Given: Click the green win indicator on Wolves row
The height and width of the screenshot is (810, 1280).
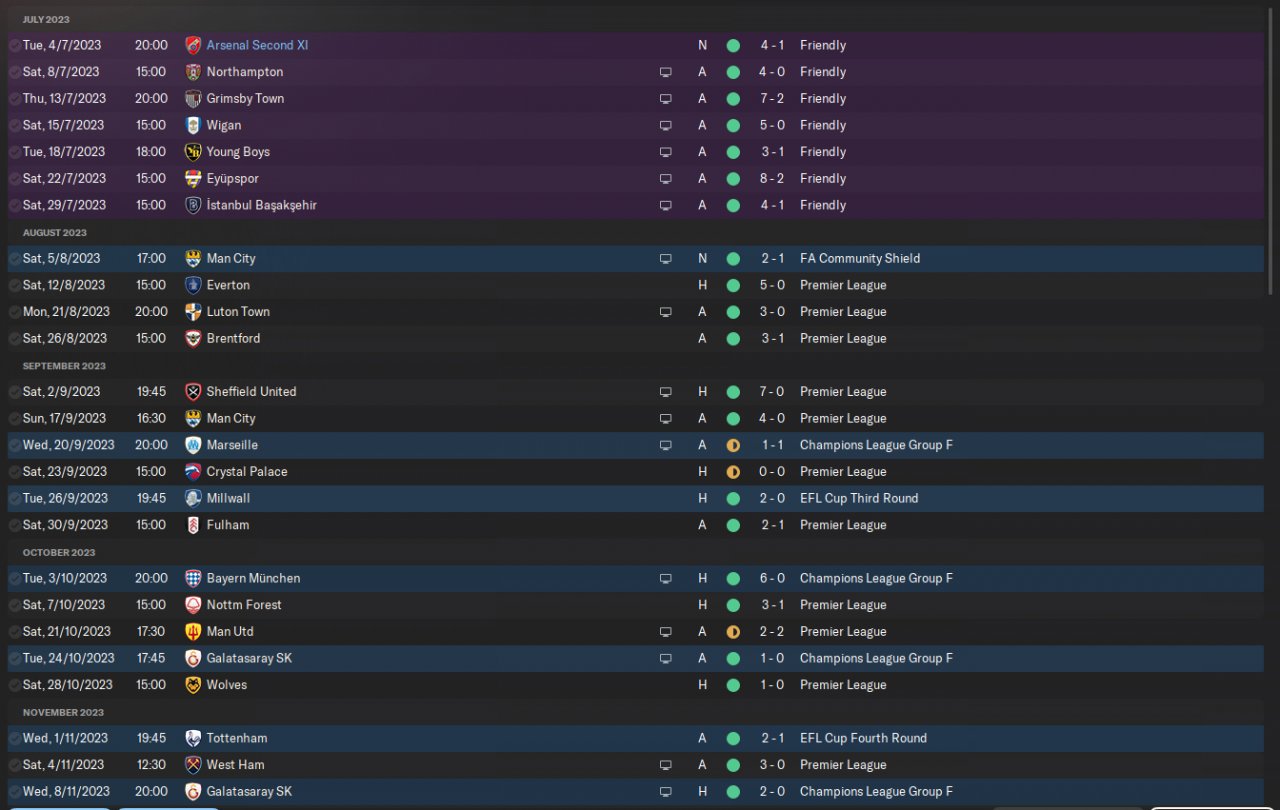Looking at the screenshot, I should click(x=733, y=685).
